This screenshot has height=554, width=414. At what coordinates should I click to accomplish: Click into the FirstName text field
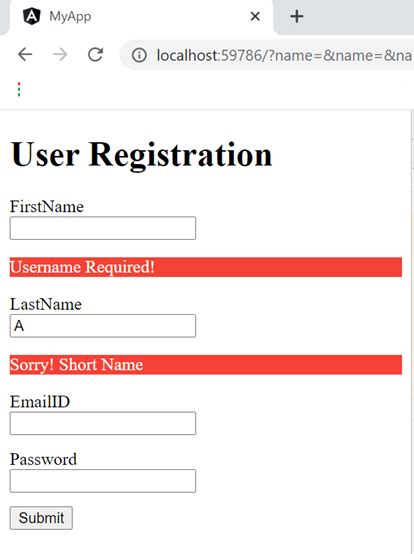[x=103, y=228]
